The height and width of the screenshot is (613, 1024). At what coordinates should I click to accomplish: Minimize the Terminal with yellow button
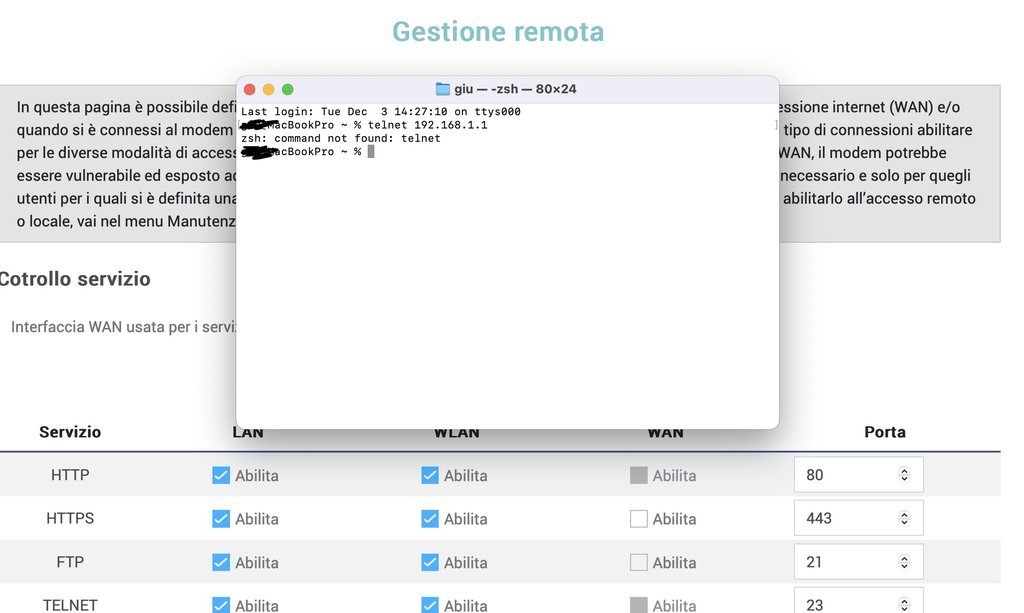269,89
